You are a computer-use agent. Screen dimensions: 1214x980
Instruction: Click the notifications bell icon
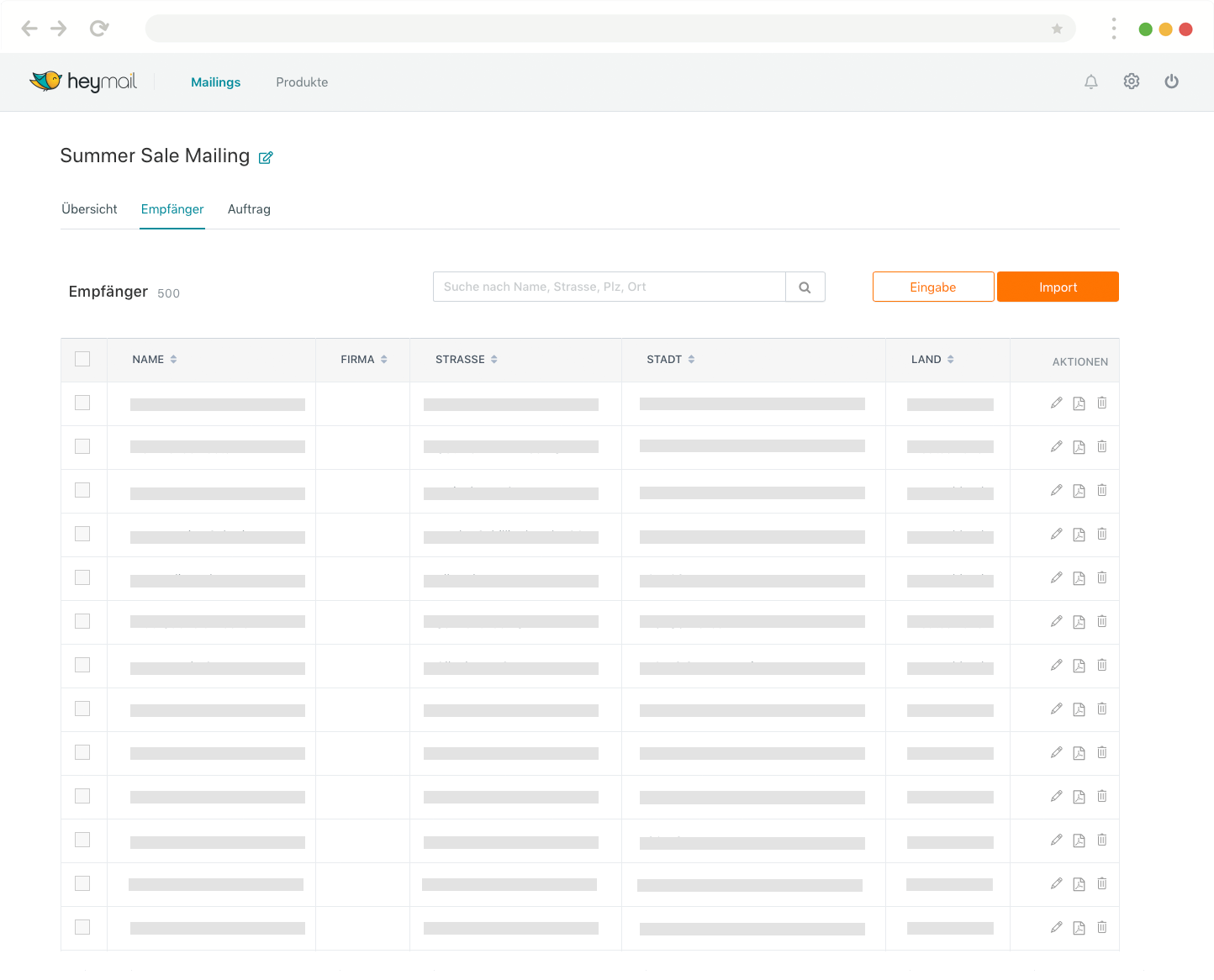pyautogui.click(x=1090, y=82)
